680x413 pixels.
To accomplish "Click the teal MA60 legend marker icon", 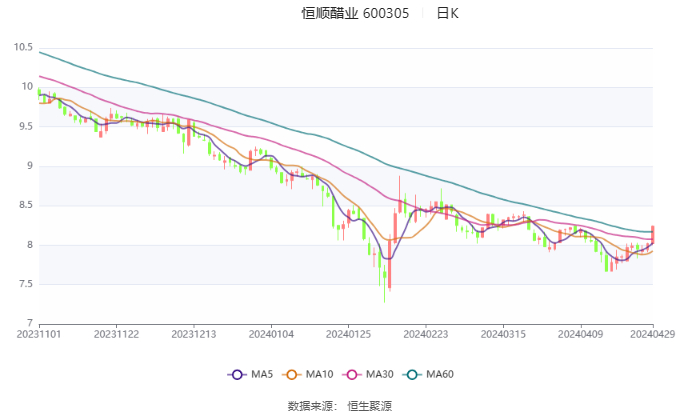I will [412, 374].
